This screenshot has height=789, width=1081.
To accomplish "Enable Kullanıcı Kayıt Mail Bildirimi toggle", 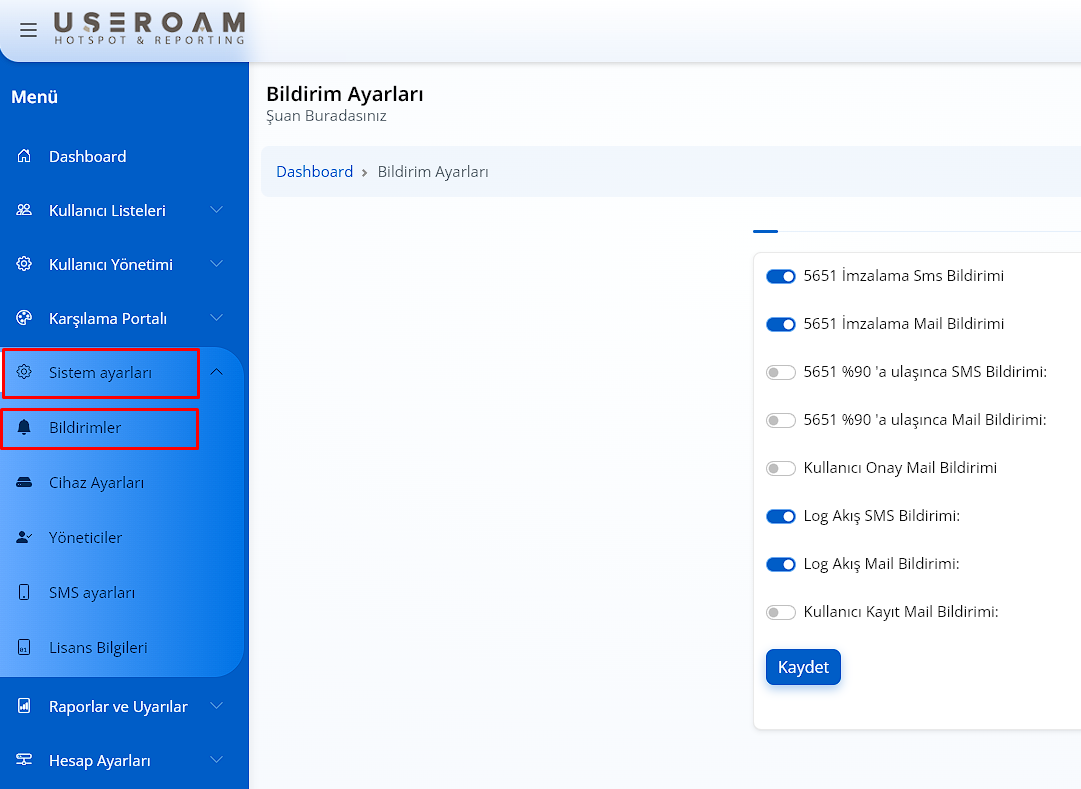I will 780,612.
